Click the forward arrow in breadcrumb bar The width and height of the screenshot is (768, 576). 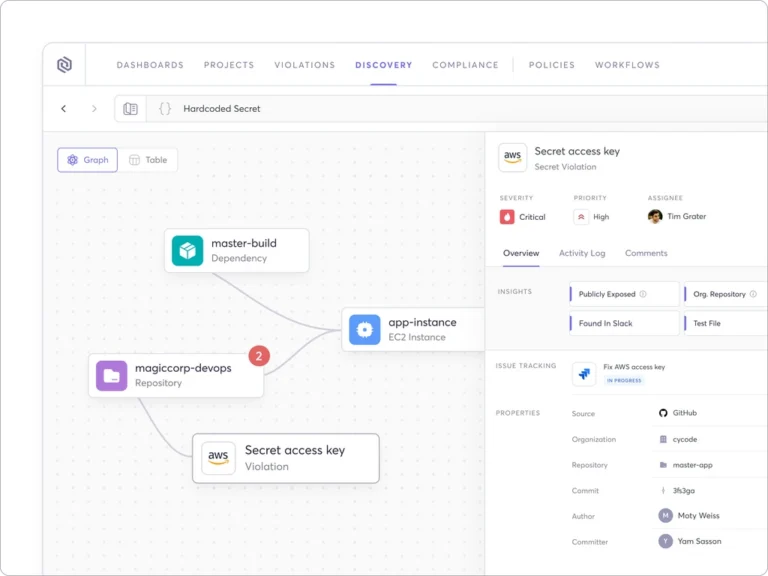pos(94,108)
